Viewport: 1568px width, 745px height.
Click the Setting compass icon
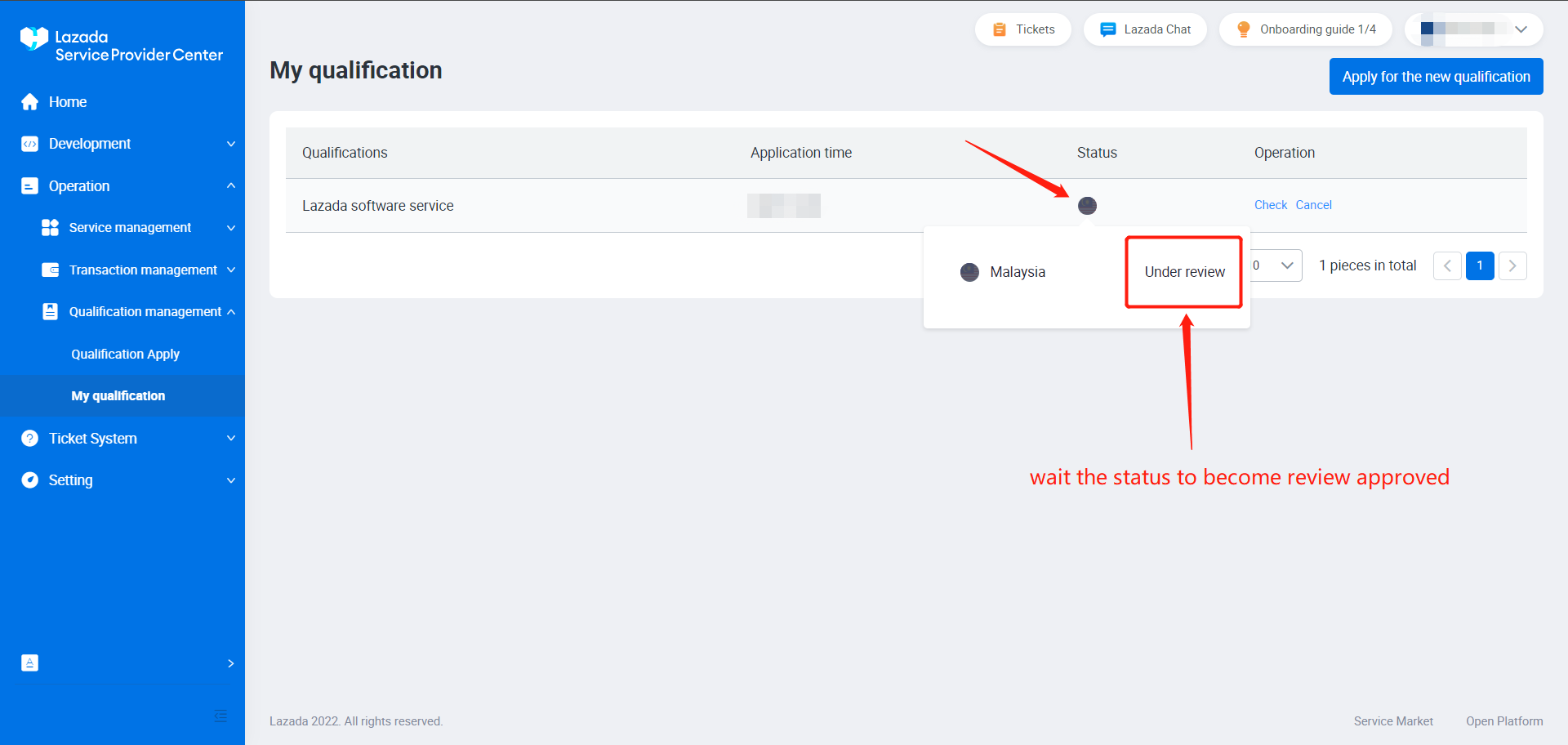pyautogui.click(x=30, y=480)
